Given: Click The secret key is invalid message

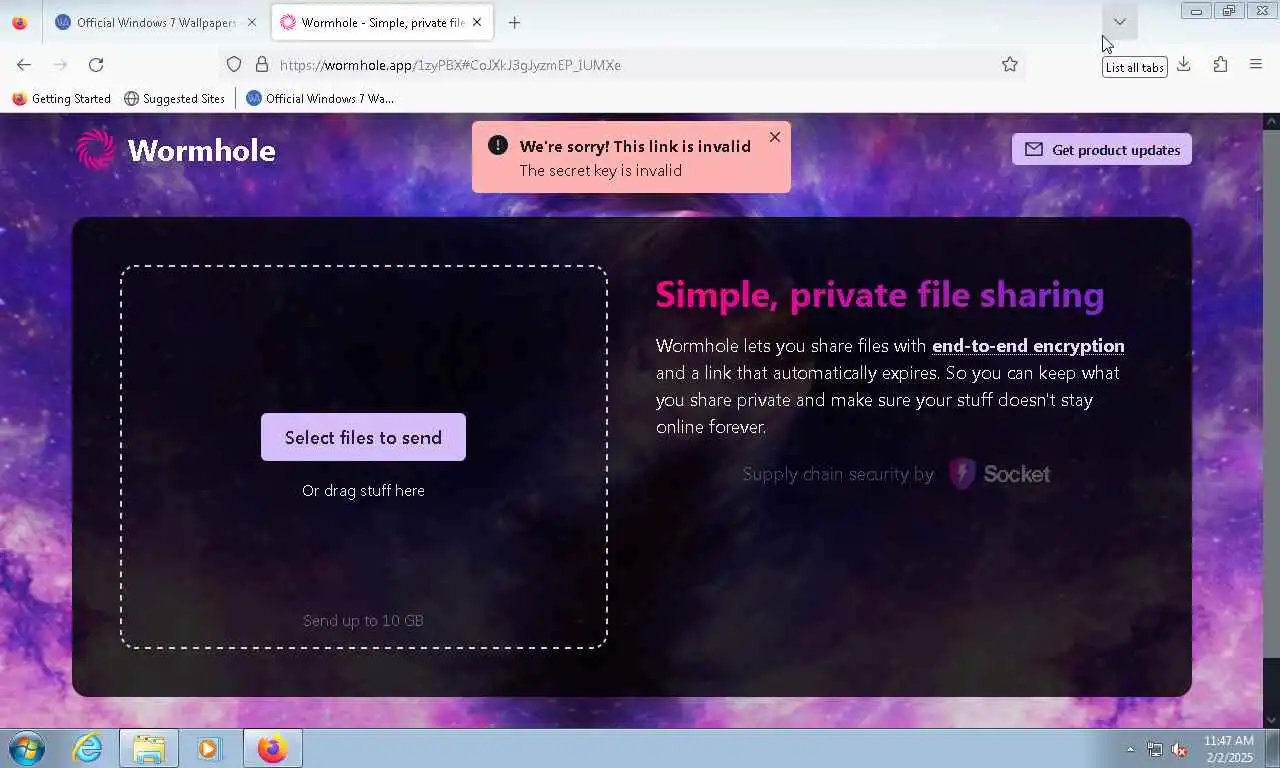Looking at the screenshot, I should click(600, 170).
